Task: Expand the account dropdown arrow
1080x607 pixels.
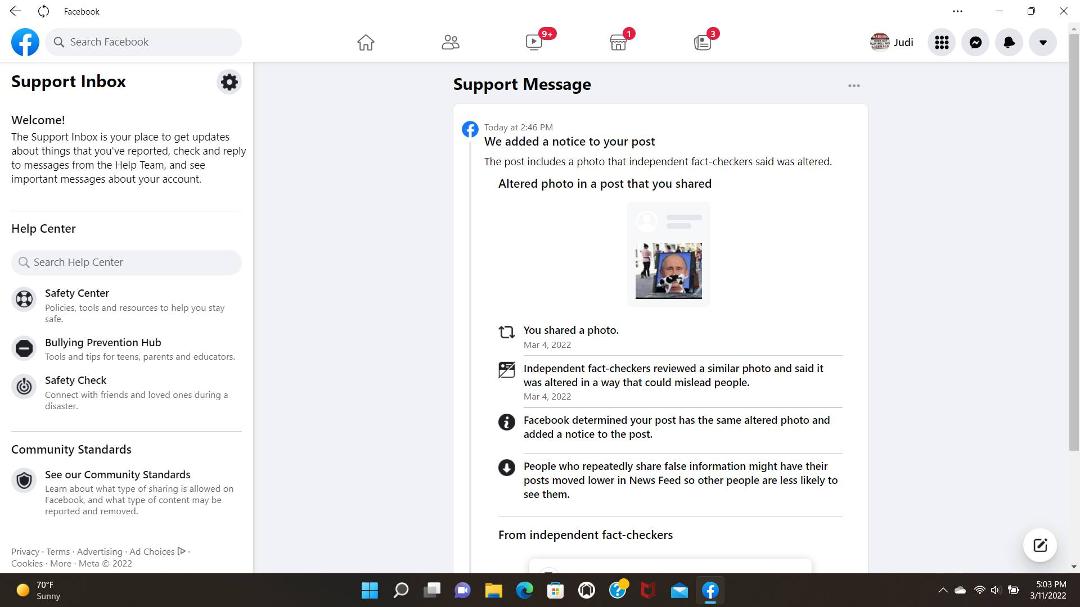Action: tap(1043, 42)
